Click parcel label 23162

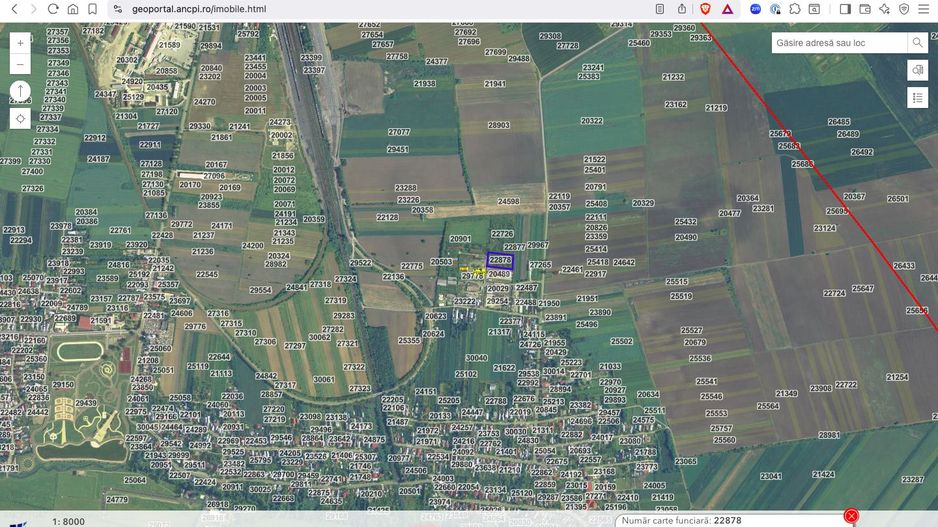pos(675,104)
